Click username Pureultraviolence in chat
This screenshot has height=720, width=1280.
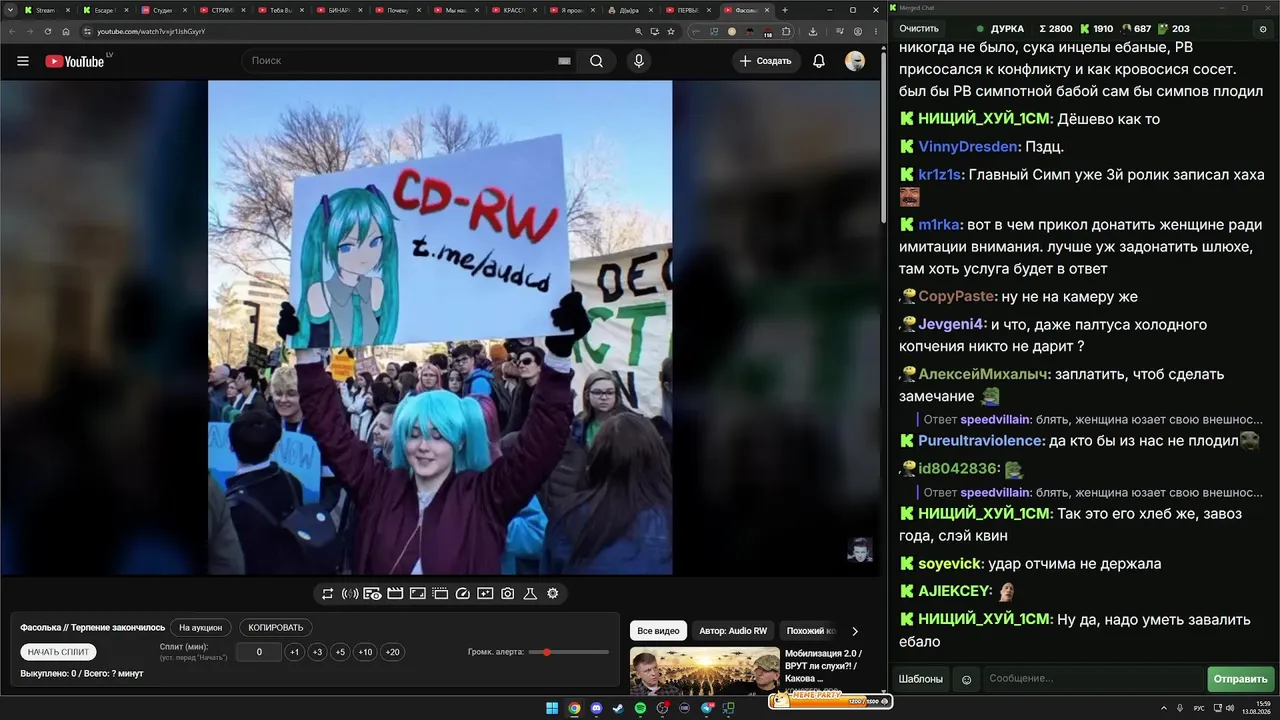pos(980,441)
